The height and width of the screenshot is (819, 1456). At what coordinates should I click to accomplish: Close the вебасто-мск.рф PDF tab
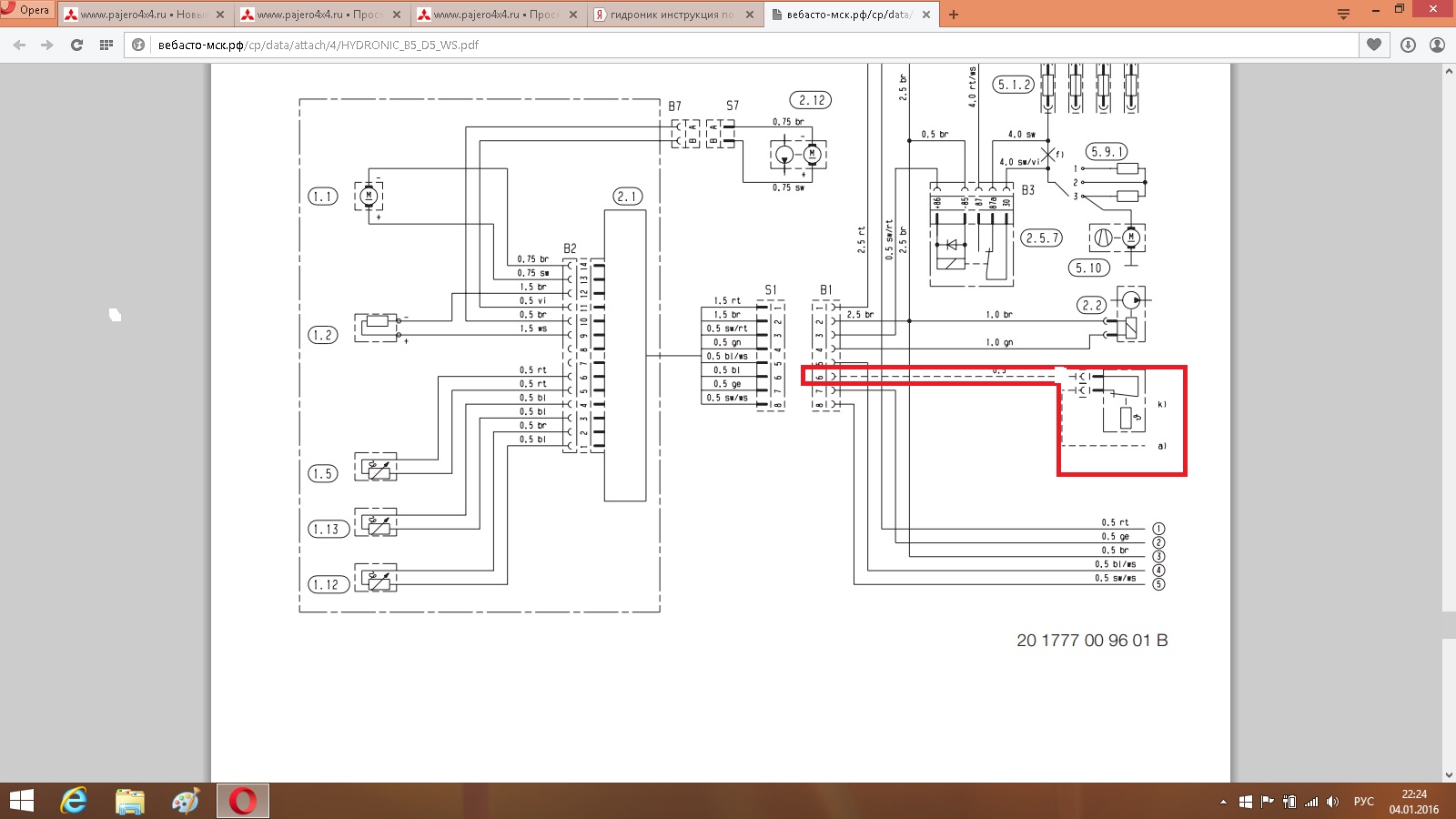point(926,15)
